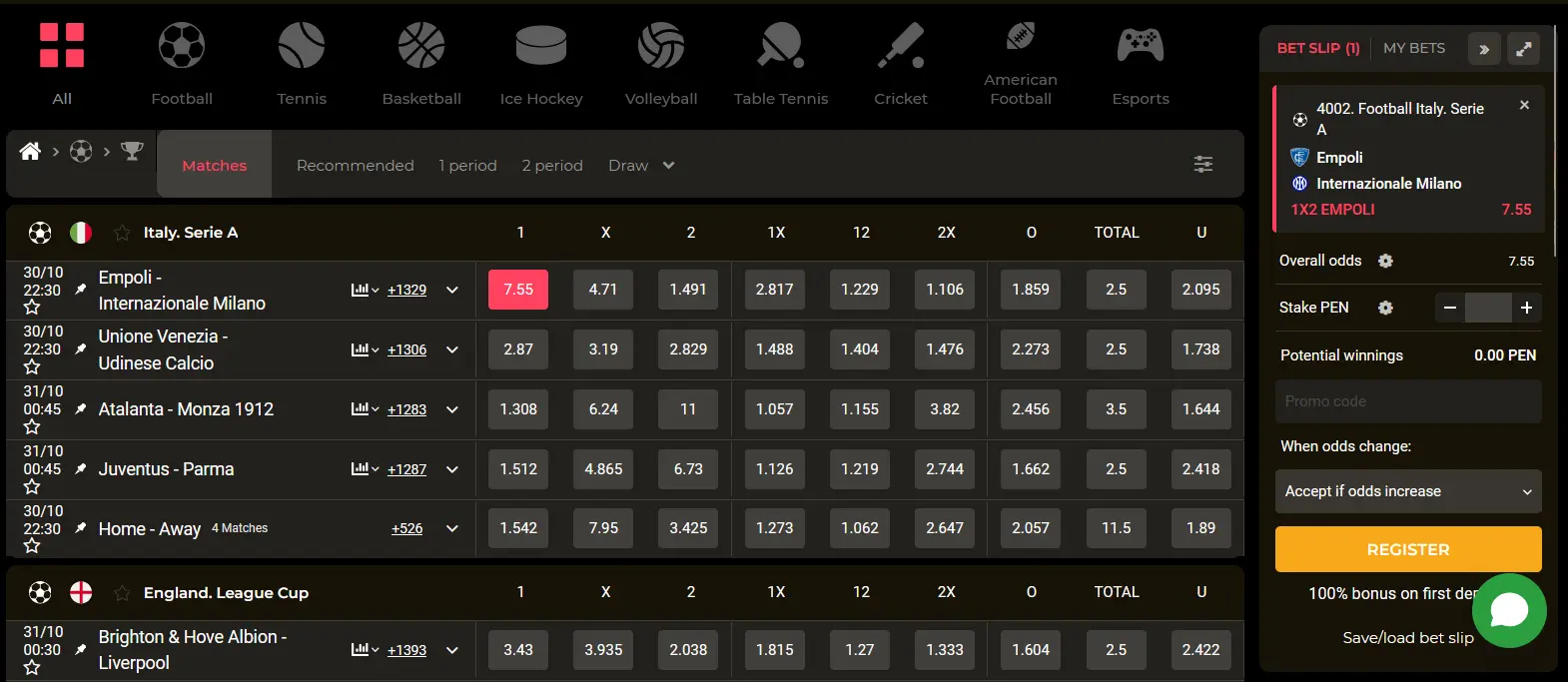Viewport: 1568px width, 682px height.
Task: Select Atalanta win odds 1.308
Action: tap(518, 409)
